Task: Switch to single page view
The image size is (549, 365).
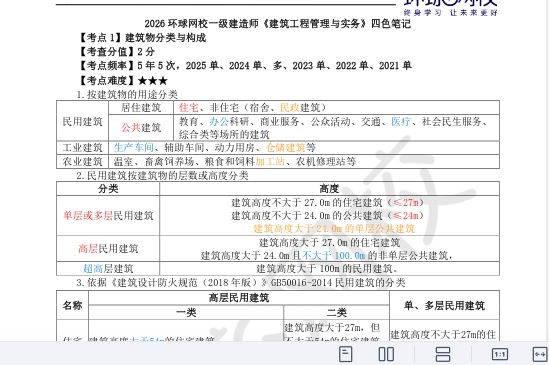Action: point(346,354)
